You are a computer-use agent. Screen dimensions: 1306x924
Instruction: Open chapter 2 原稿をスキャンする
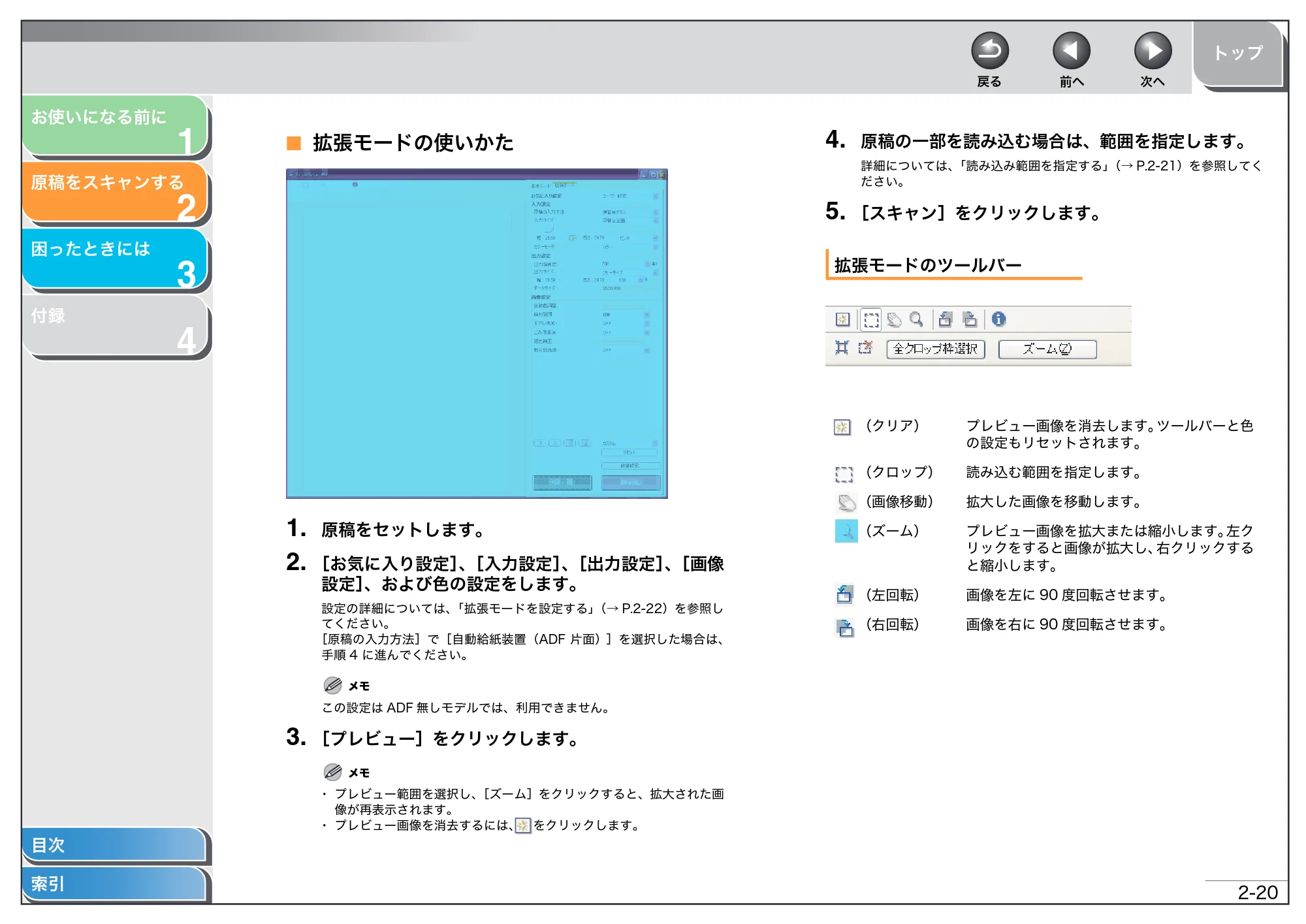[115, 192]
